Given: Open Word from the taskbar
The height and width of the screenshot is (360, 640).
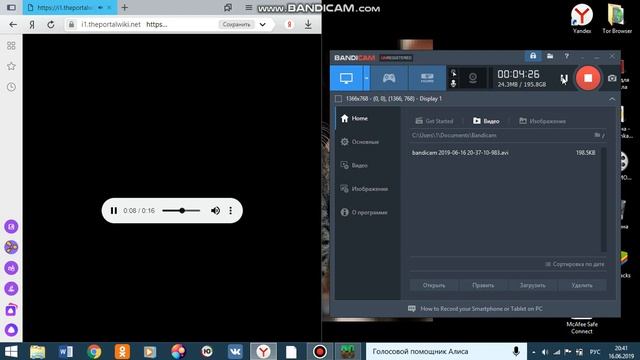Looking at the screenshot, I should point(66,351).
